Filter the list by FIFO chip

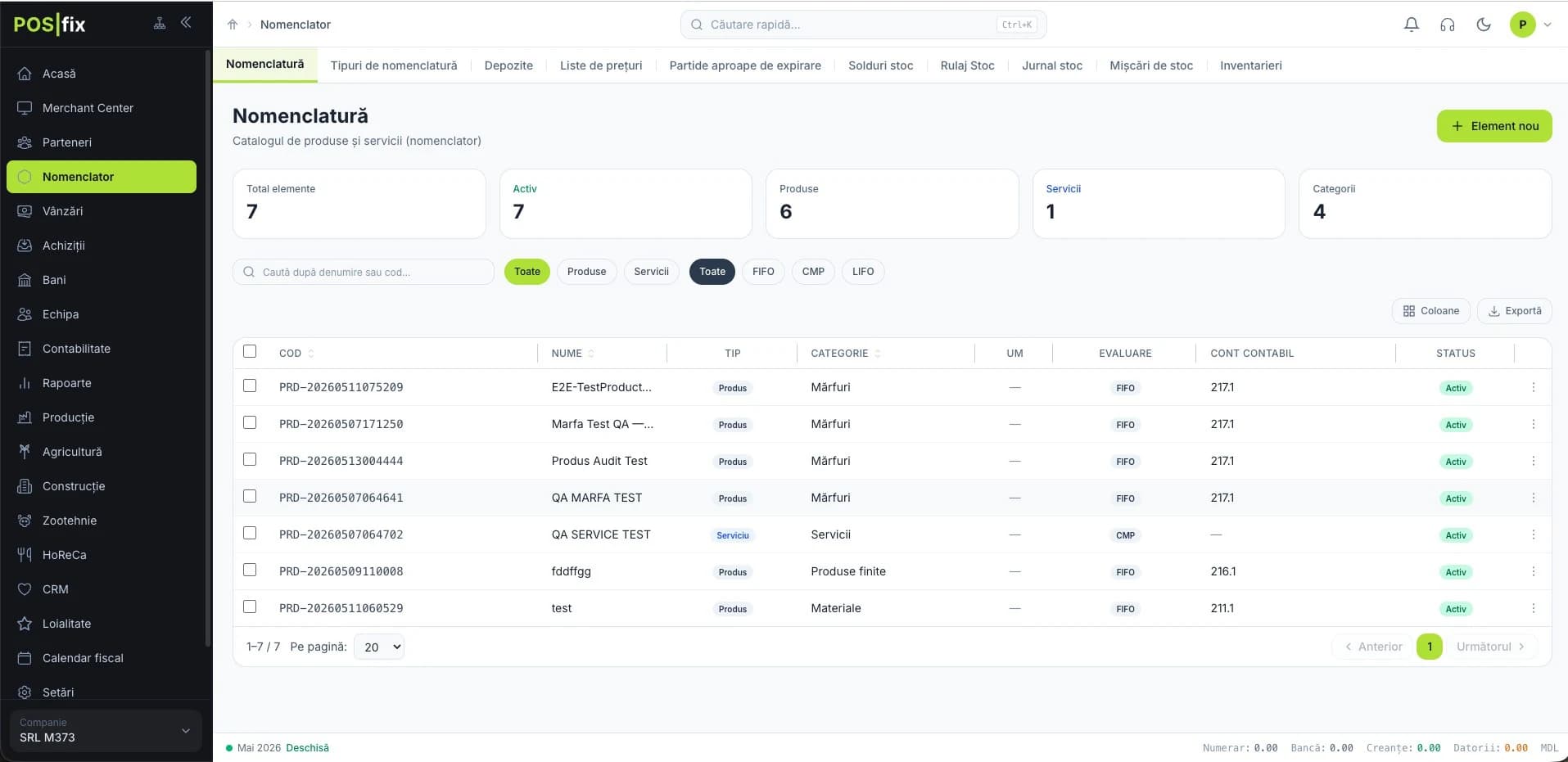click(x=763, y=272)
